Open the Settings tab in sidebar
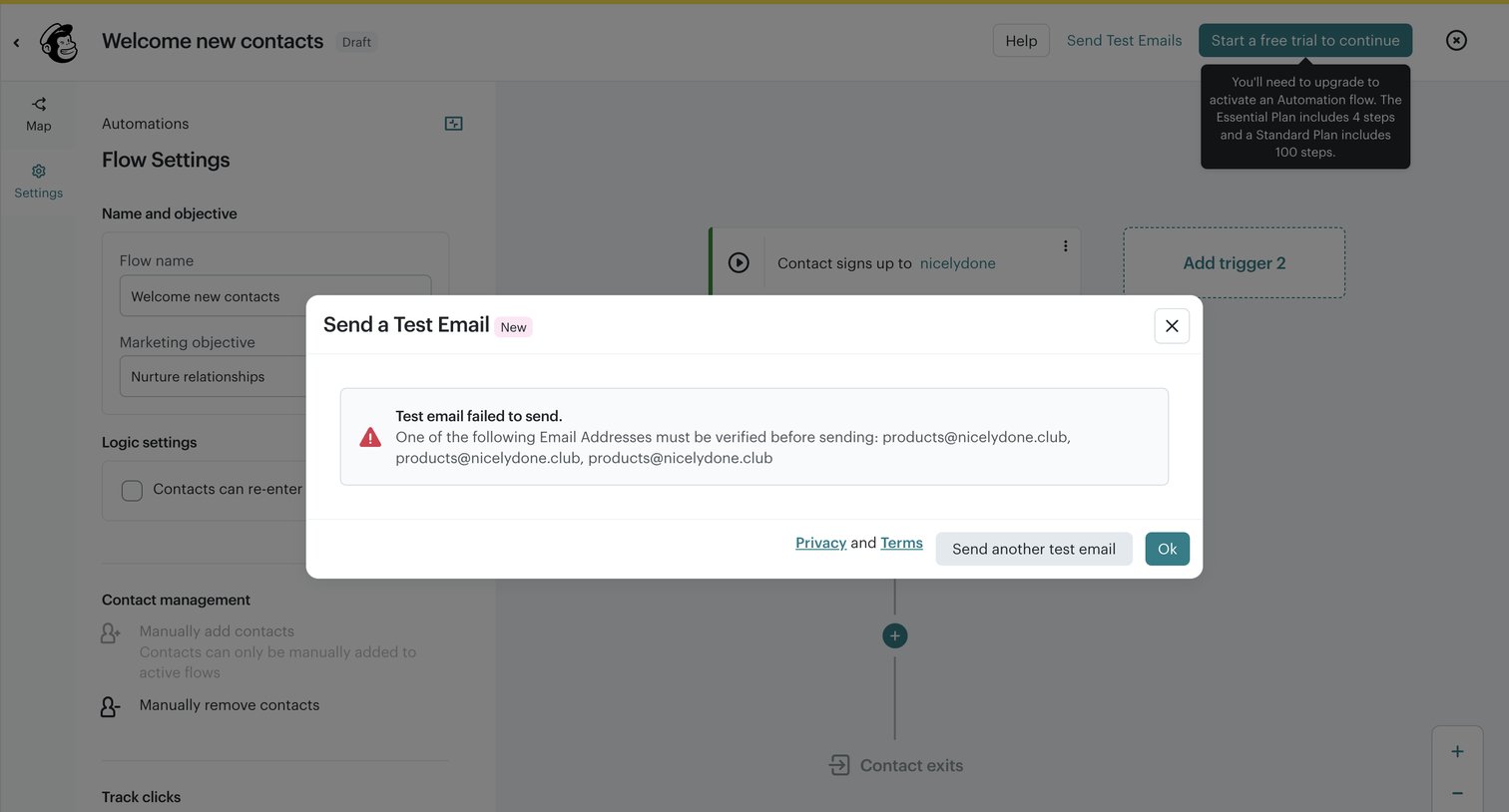 click(x=39, y=182)
